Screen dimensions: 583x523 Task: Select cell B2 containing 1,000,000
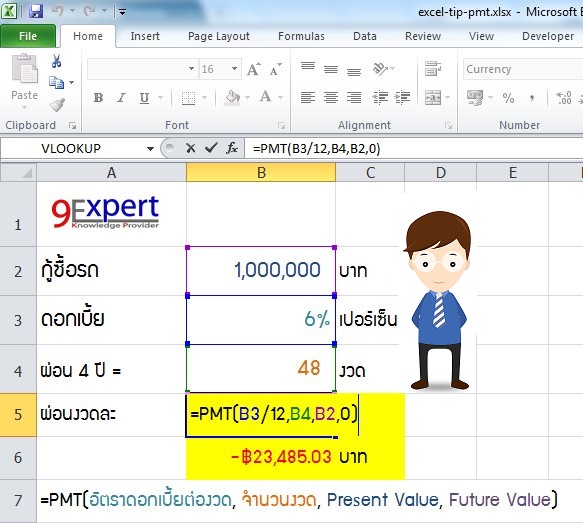(261, 271)
